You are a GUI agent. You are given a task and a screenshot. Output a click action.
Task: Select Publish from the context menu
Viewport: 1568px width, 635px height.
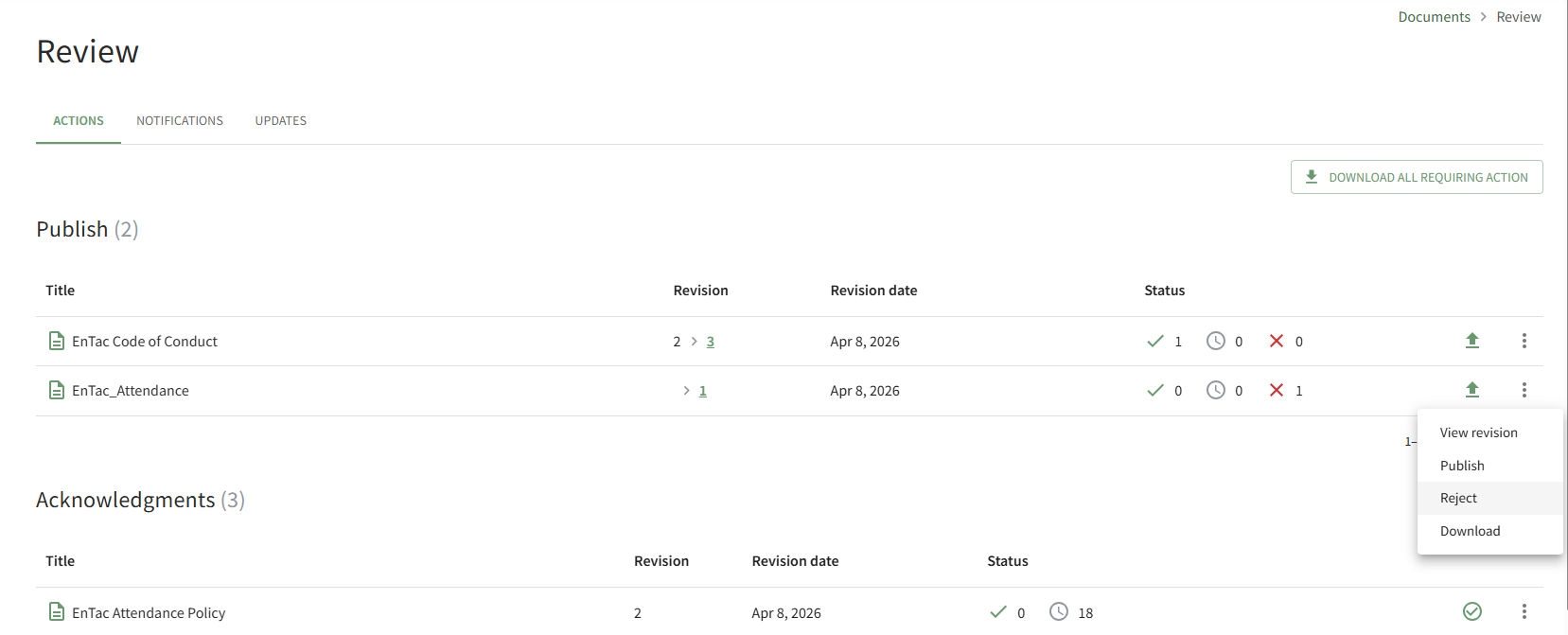[x=1462, y=466]
